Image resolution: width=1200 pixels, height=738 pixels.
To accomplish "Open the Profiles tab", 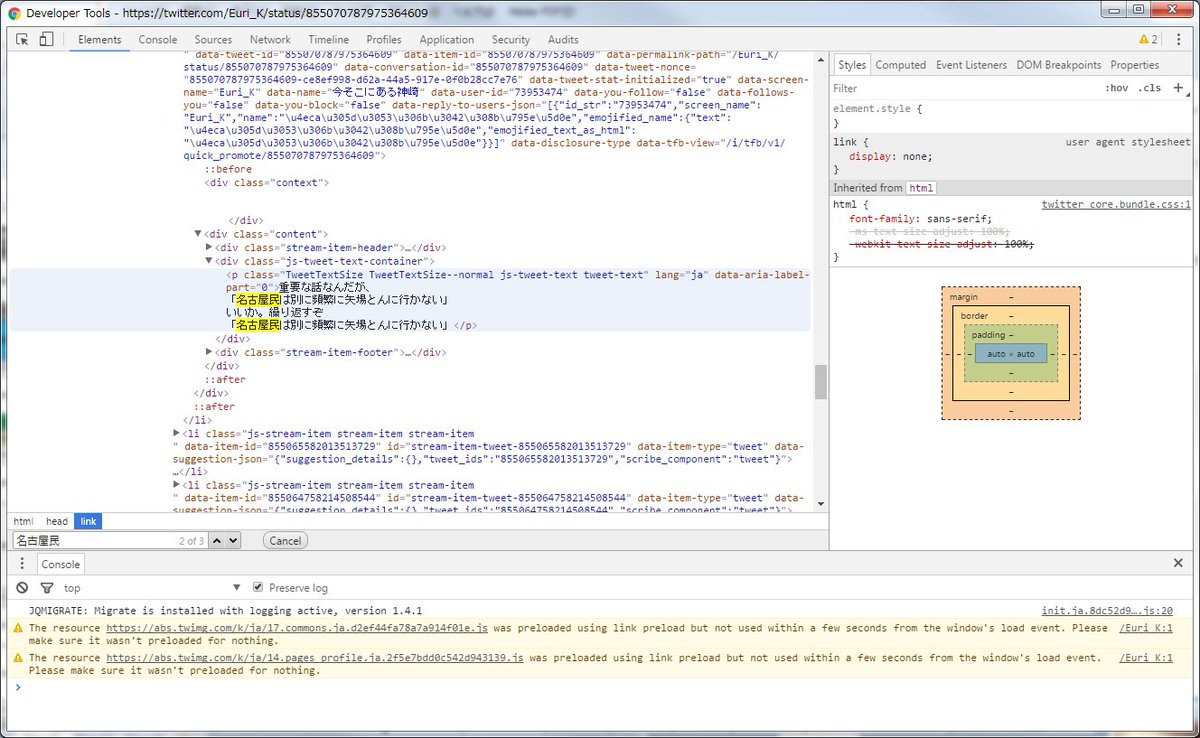I will click(x=384, y=40).
